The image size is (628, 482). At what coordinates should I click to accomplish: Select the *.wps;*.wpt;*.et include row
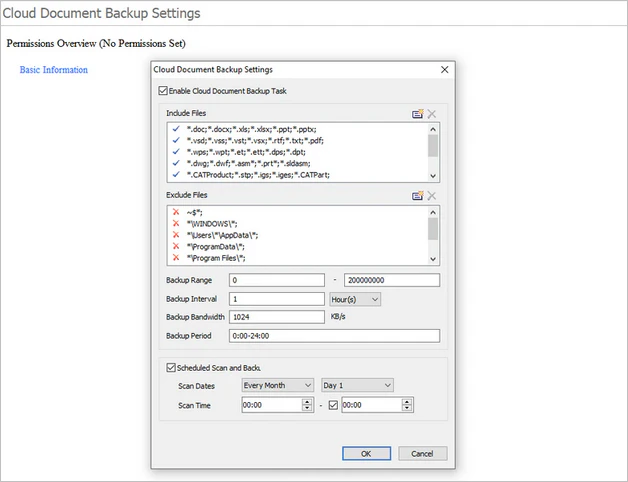246,152
